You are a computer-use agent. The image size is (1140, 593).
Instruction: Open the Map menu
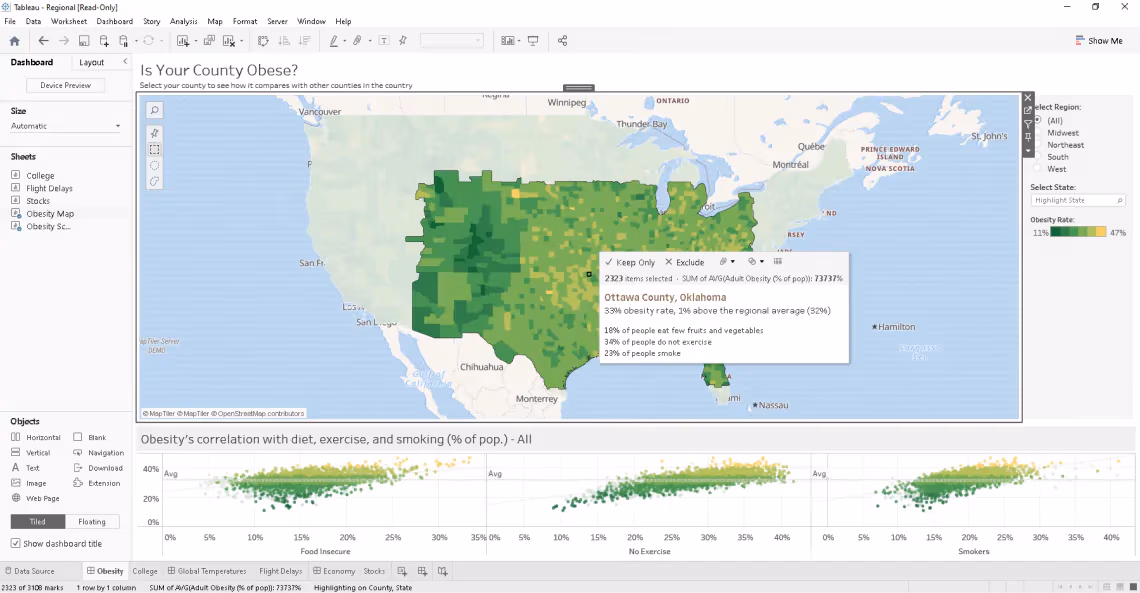[214, 21]
